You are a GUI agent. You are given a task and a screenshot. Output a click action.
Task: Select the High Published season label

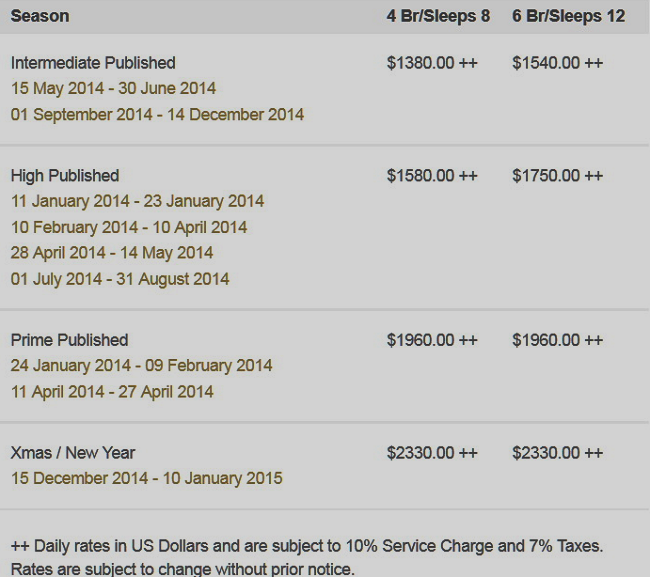[65, 176]
